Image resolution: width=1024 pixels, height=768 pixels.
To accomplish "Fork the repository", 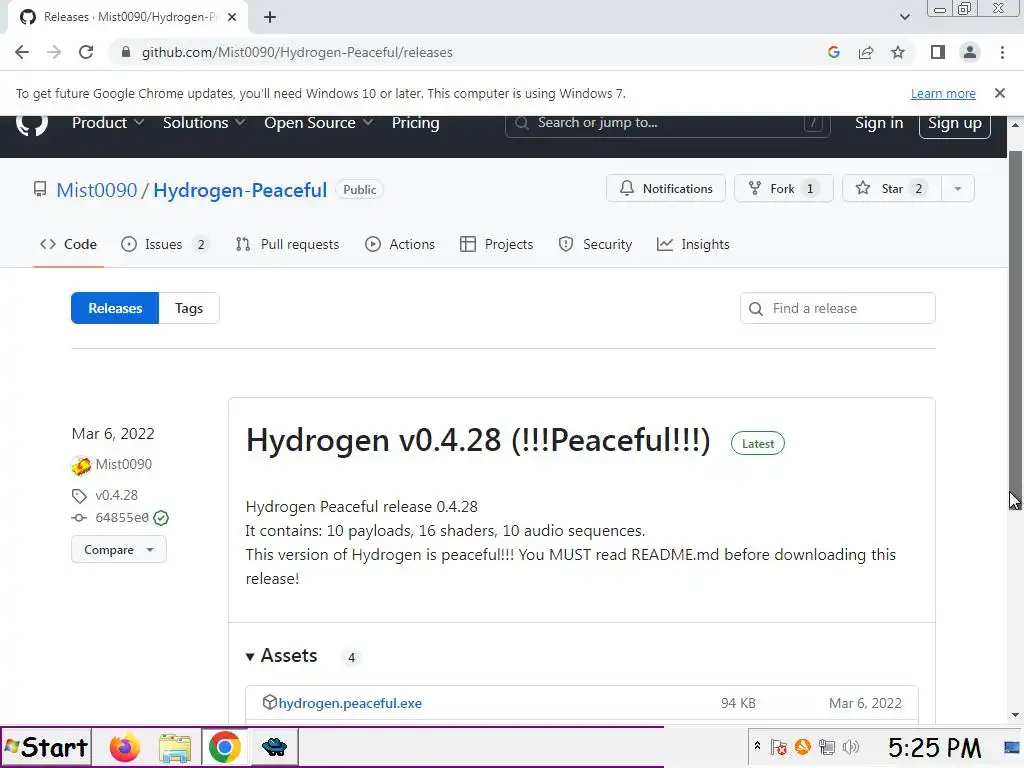I will tap(783, 189).
